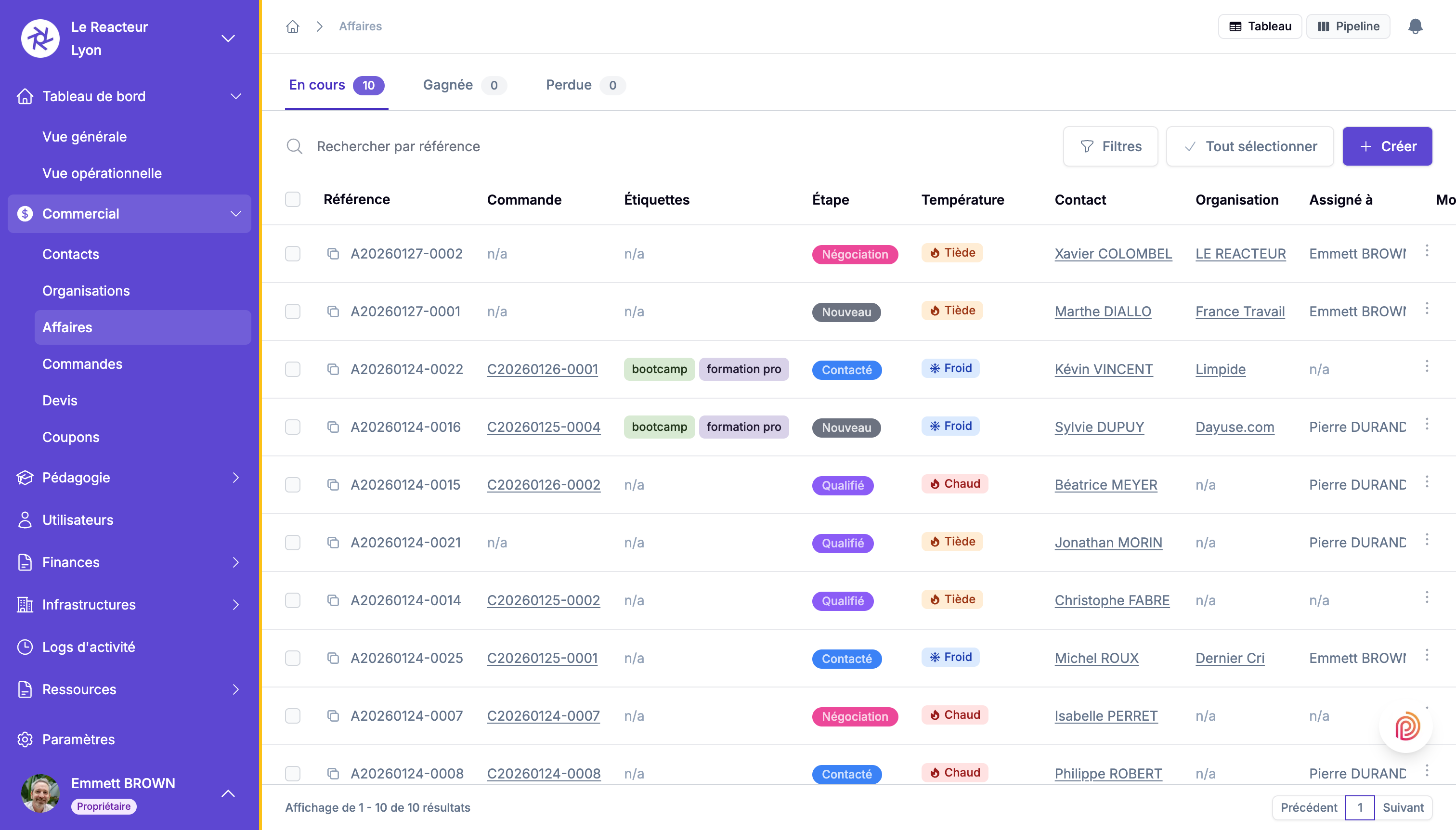Click the Logs d'activité clock icon
Image resolution: width=1456 pixels, height=830 pixels.
pos(25,647)
